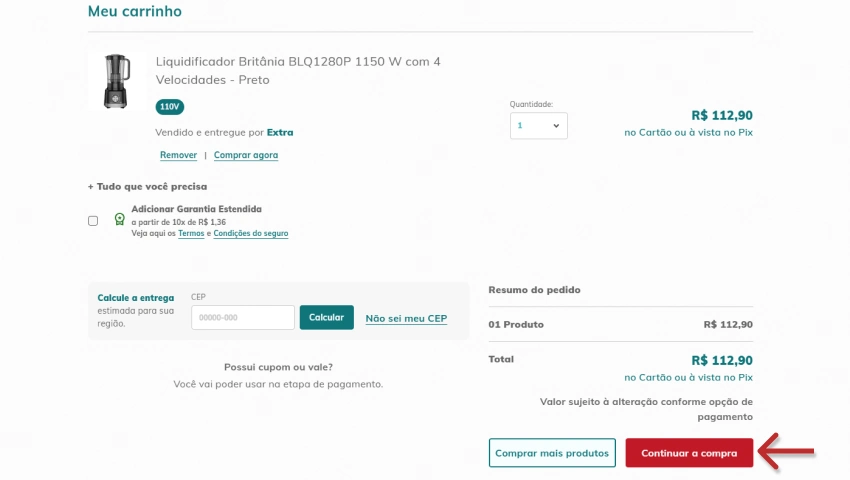Open the Condições do seguro link
Screen dimensions: 850x480
[250, 233]
